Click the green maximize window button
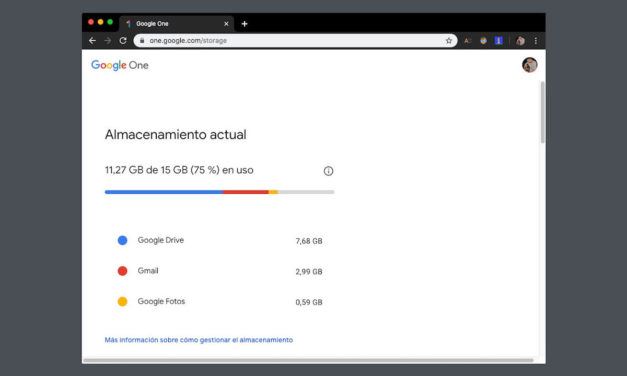Viewport: 627px width, 376px height. pyautogui.click(x=110, y=22)
